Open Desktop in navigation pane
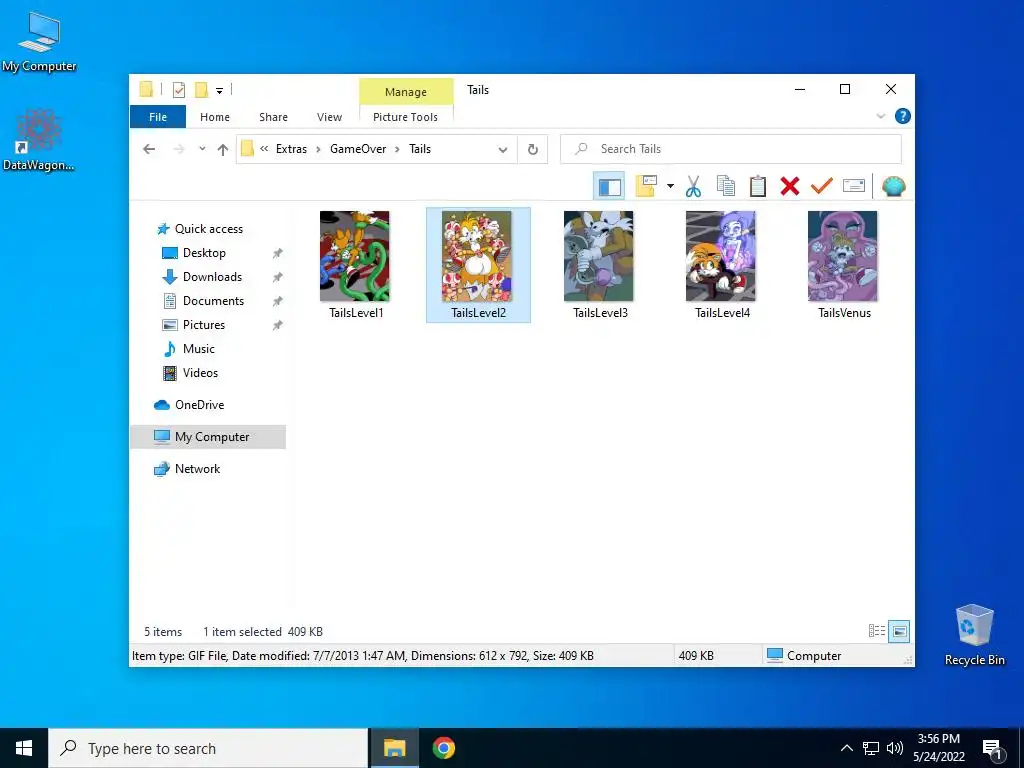1024x768 pixels. [x=204, y=253]
